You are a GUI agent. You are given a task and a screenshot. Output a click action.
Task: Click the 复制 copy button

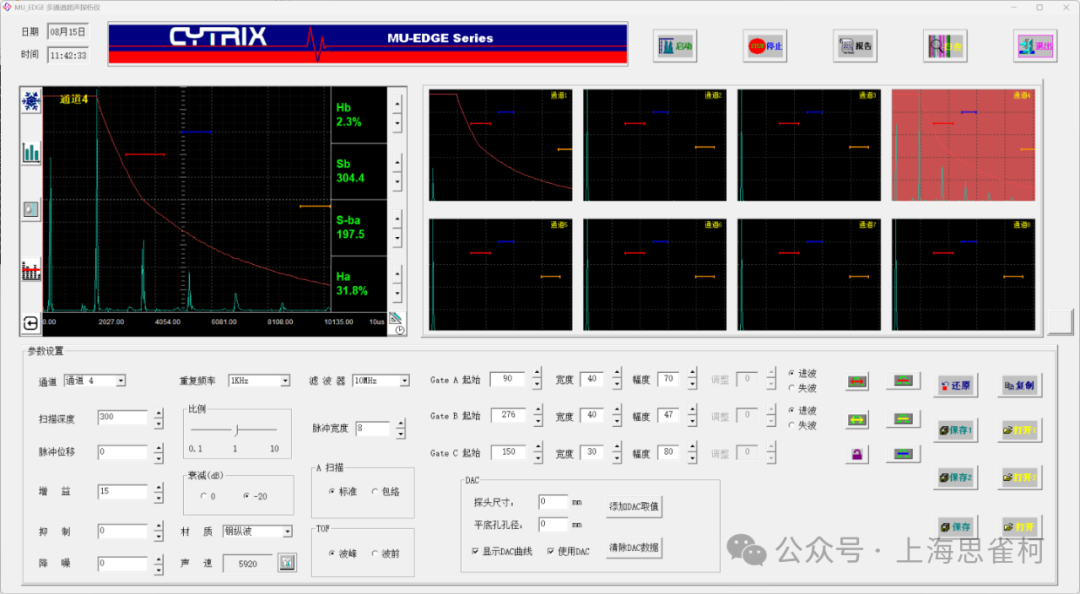(1019, 386)
